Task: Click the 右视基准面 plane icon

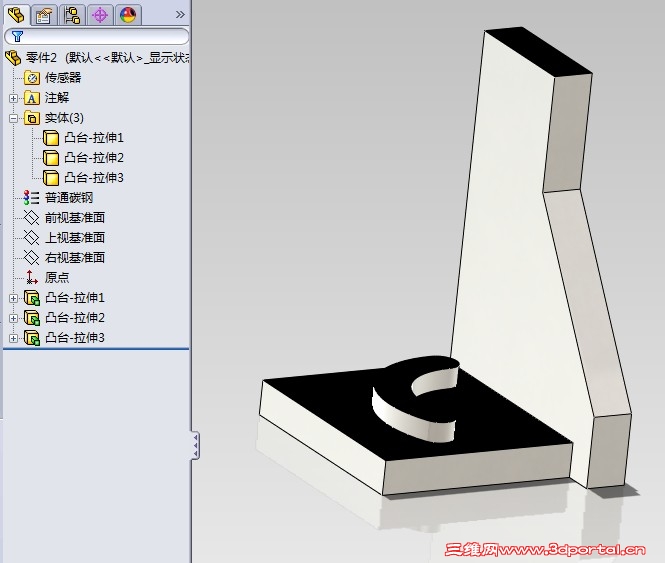Action: [x=32, y=258]
